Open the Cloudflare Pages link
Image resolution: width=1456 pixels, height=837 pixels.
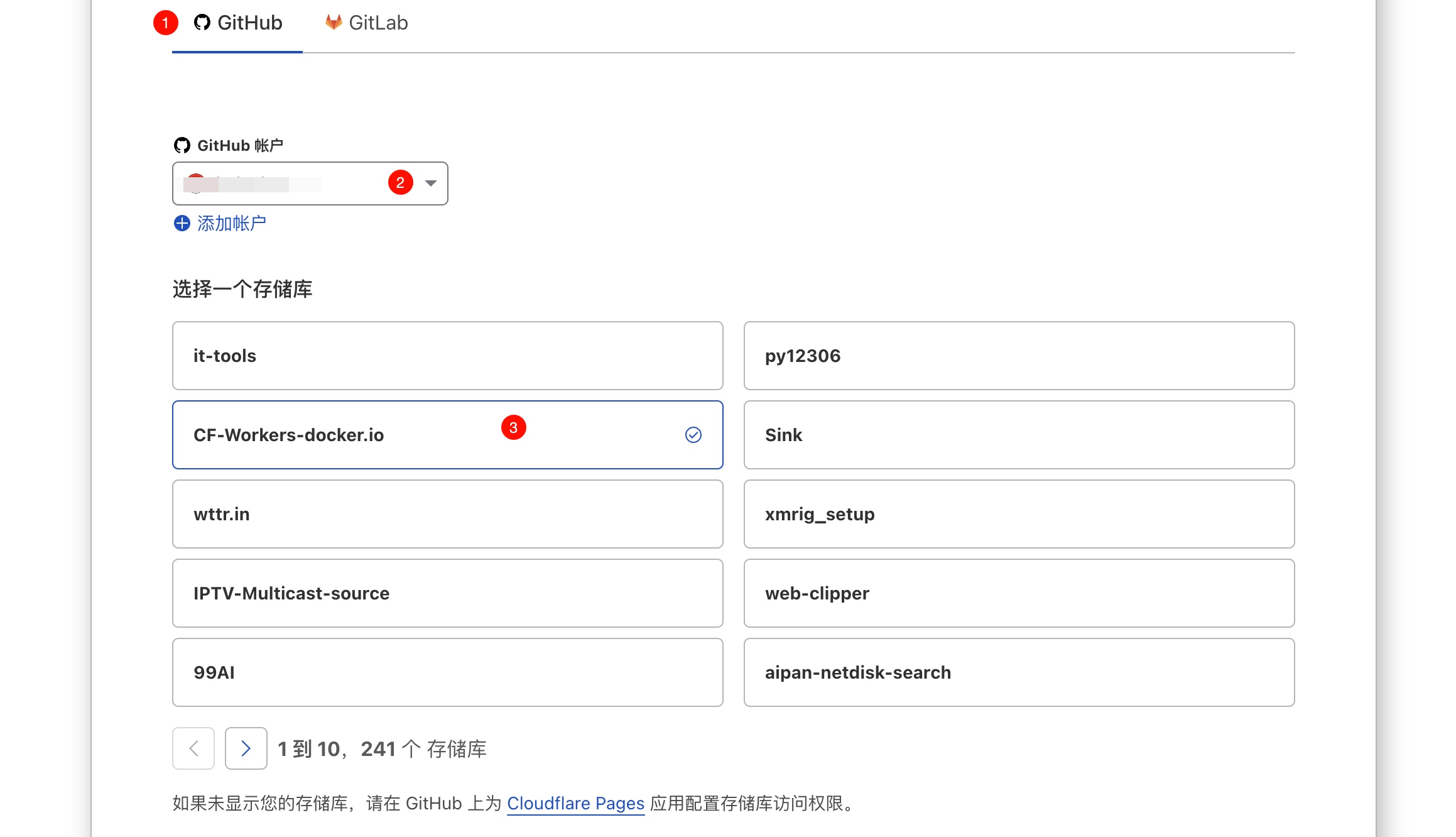575,803
